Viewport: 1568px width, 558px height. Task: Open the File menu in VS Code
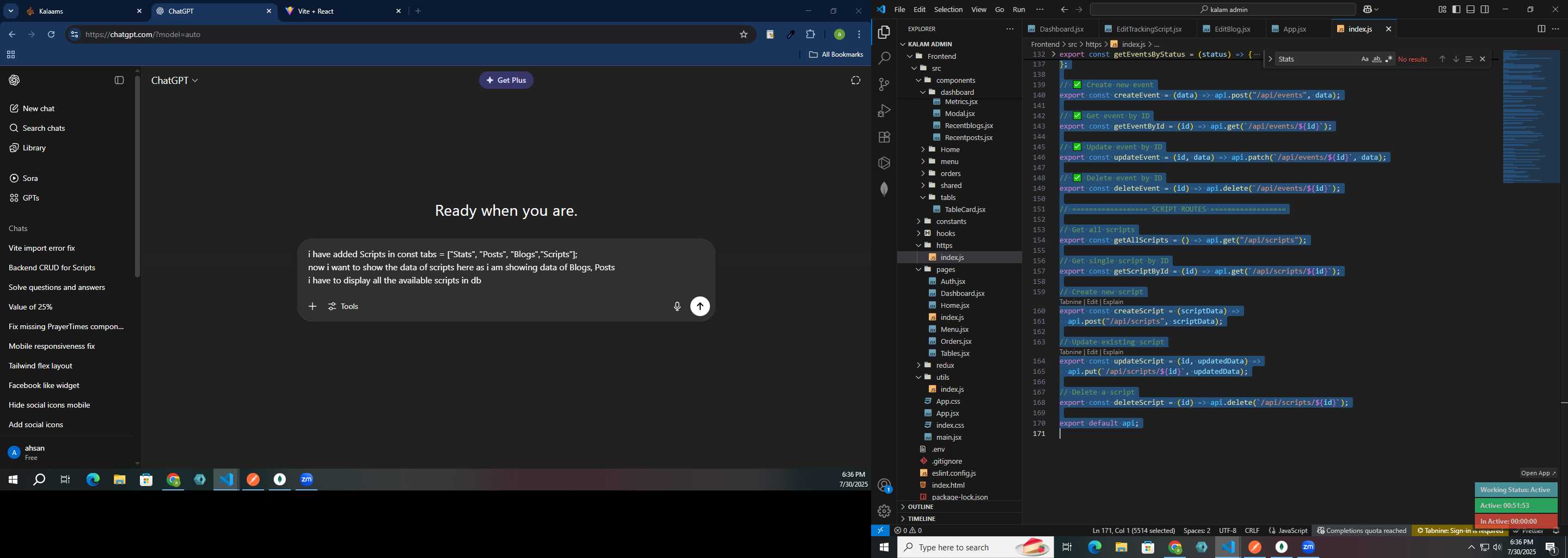point(899,10)
